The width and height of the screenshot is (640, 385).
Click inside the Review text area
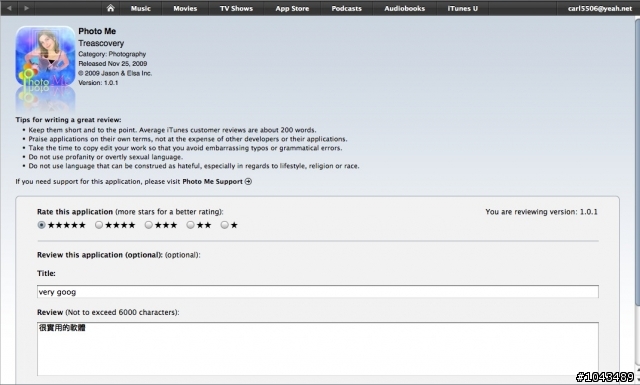point(318,349)
